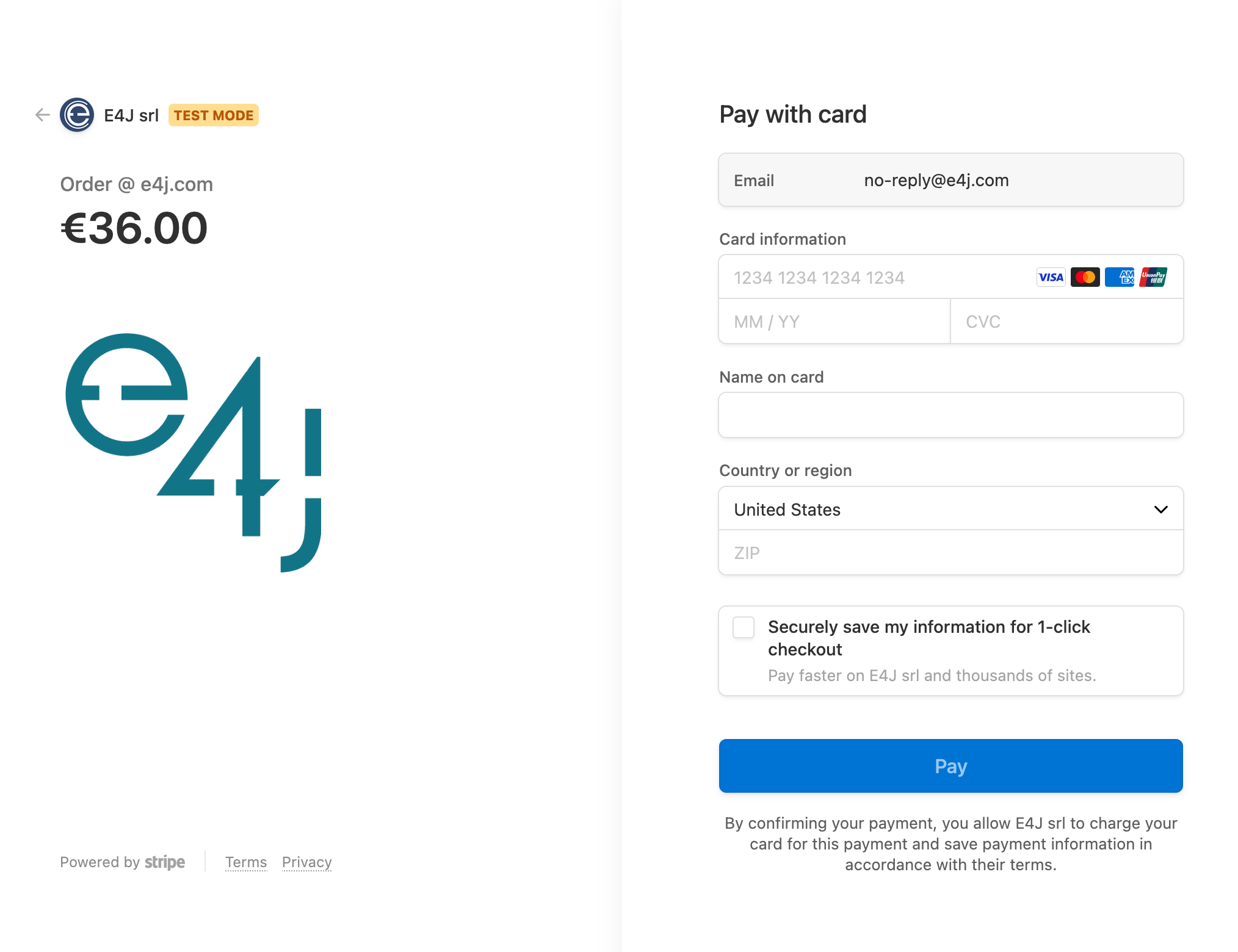Click the Mastercard icon
Image resolution: width=1238 pixels, height=952 pixels.
(1085, 277)
